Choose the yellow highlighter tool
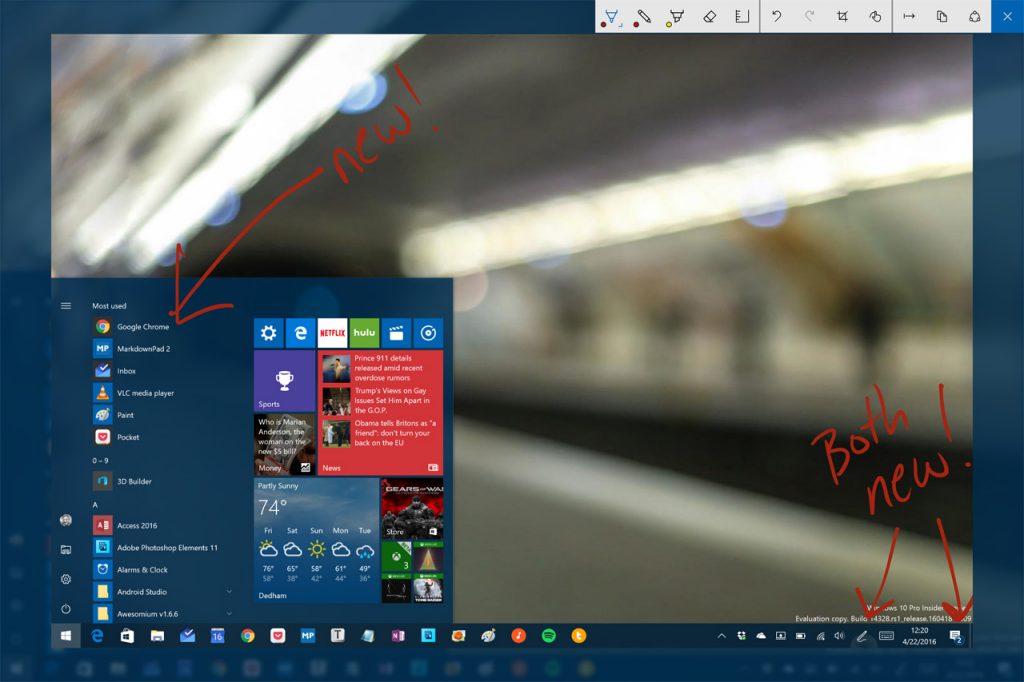This screenshot has width=1024, height=682. click(677, 16)
